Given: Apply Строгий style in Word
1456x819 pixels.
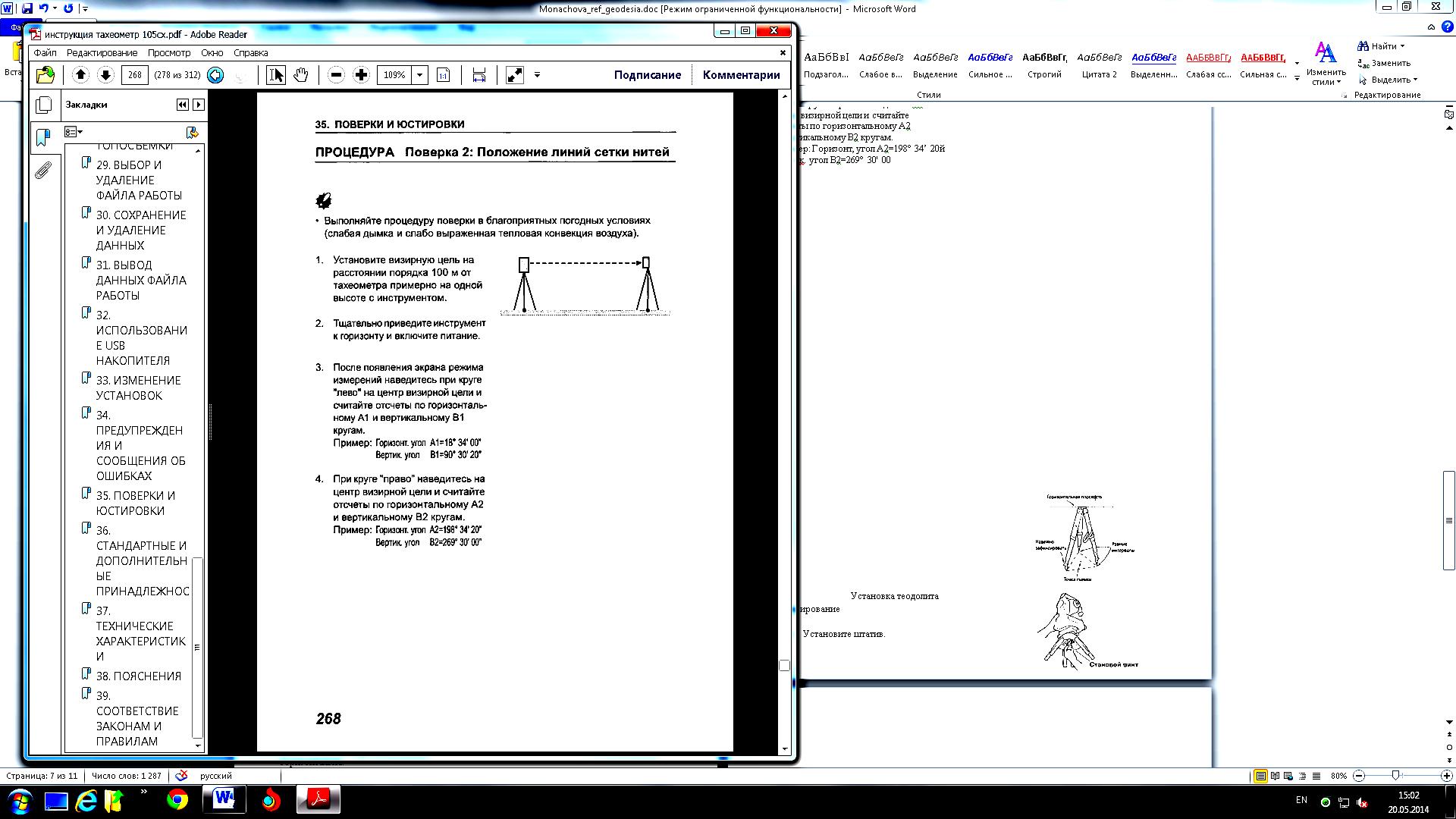Looking at the screenshot, I should point(1044,64).
